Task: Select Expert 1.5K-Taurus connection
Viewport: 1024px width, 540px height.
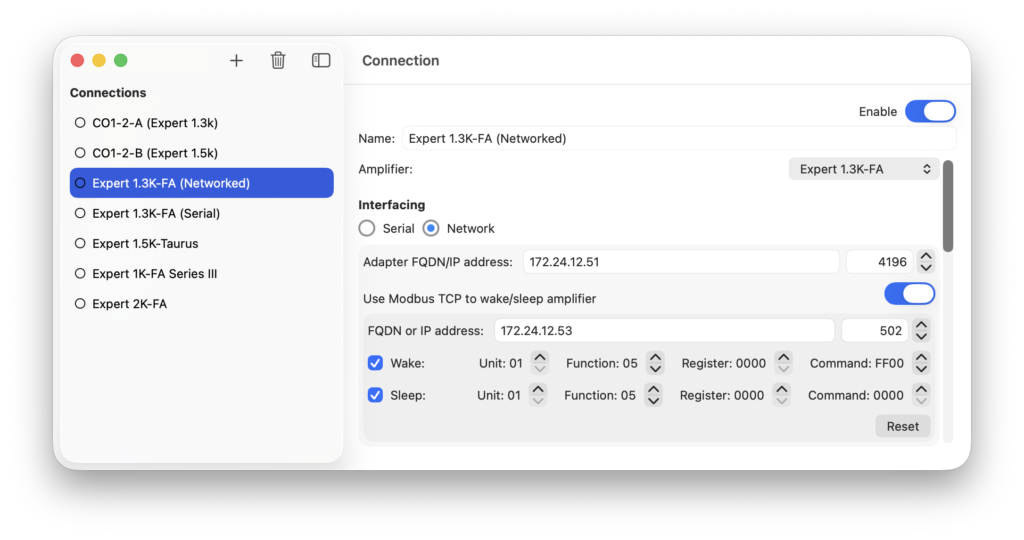Action: (202, 243)
